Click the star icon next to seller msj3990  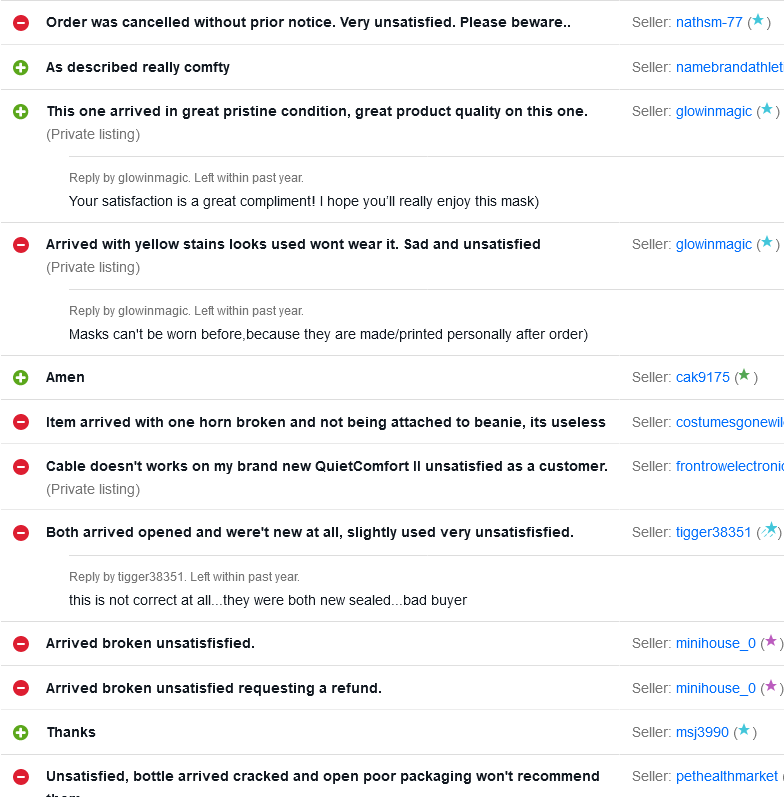click(742, 731)
